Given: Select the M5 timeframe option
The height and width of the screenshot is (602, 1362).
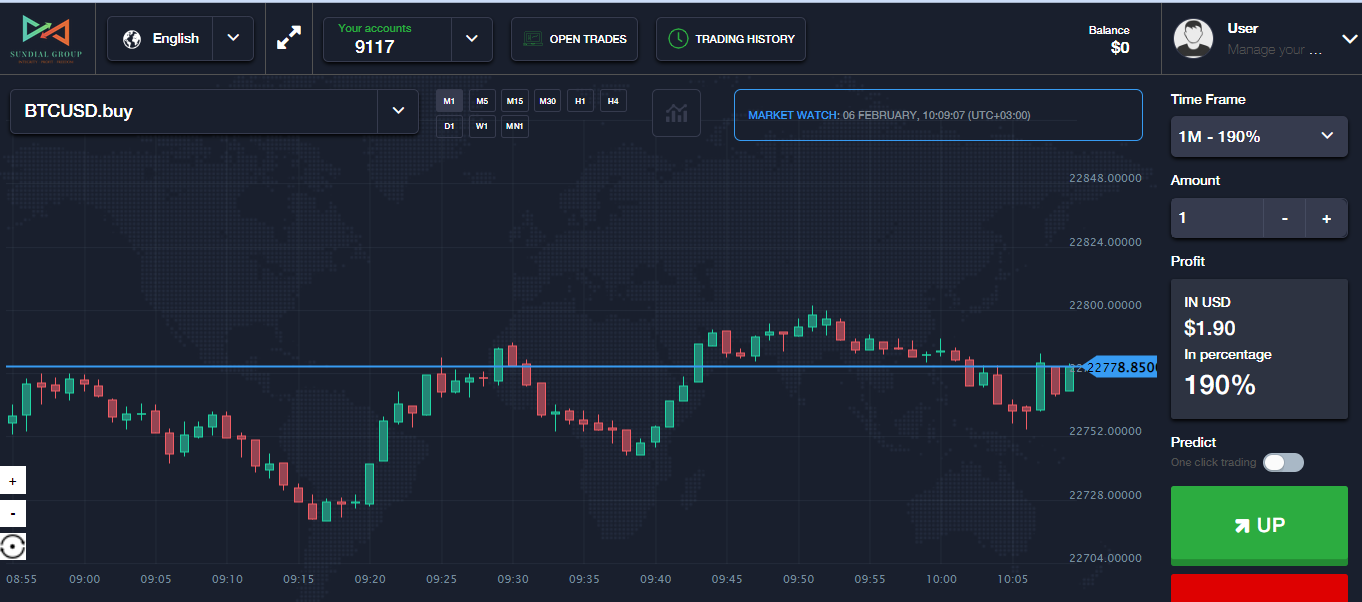Looking at the screenshot, I should click(x=482, y=101).
